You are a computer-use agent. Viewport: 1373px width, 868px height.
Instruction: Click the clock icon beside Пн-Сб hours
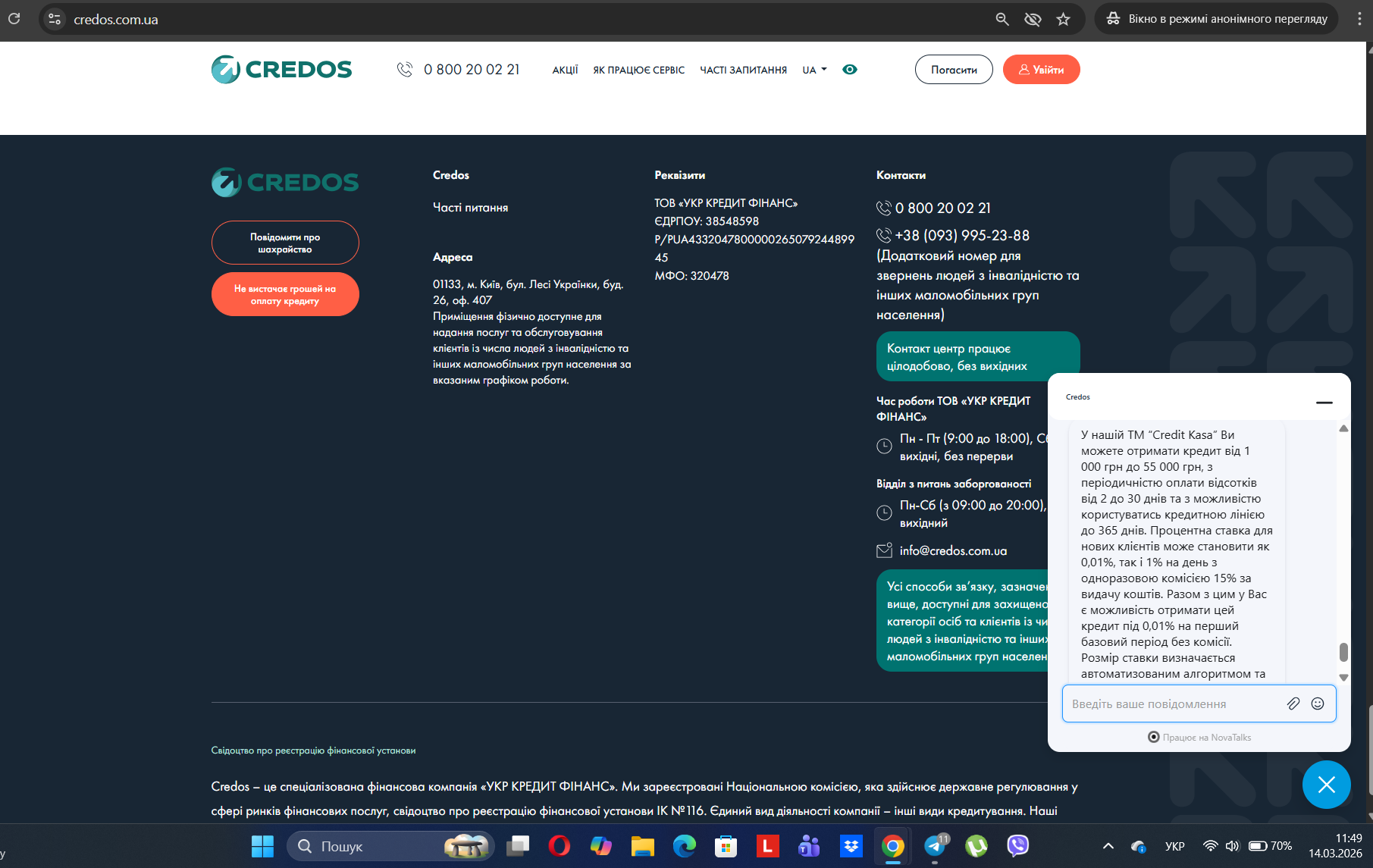pyautogui.click(x=884, y=513)
